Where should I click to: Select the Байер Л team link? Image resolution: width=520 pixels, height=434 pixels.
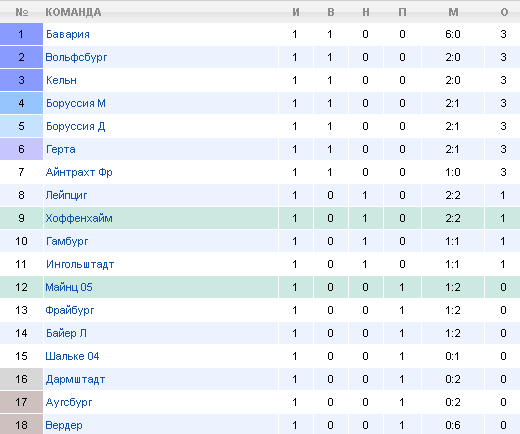tap(66, 333)
